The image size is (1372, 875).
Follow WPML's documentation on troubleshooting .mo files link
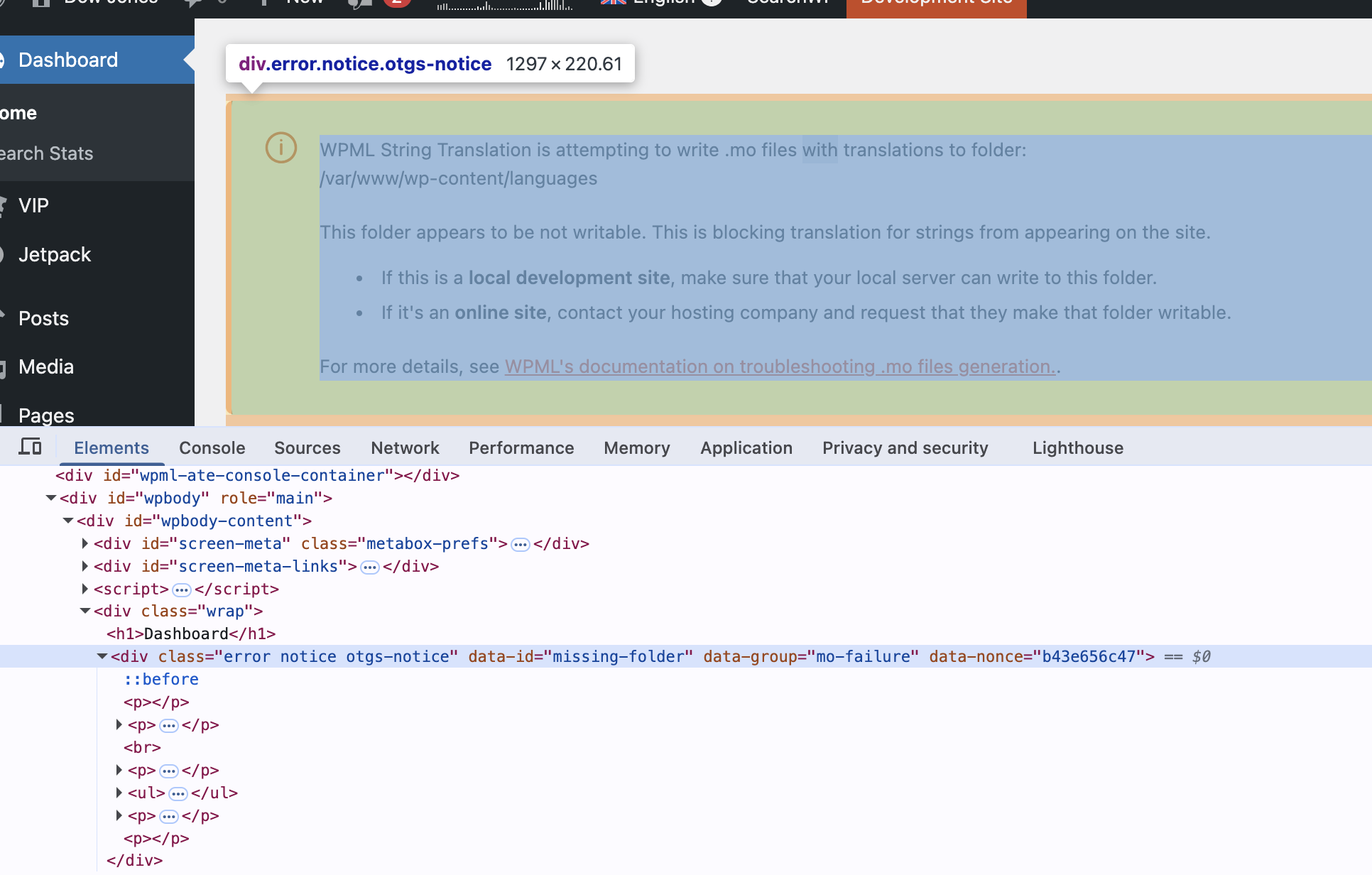point(780,366)
